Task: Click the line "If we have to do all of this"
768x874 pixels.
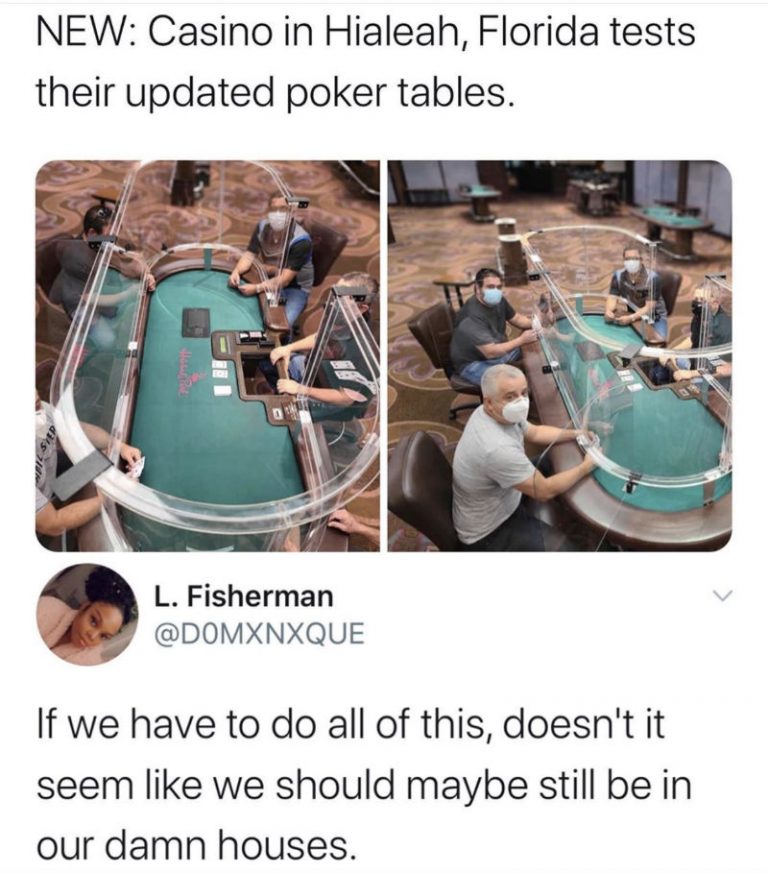Action: click(351, 725)
